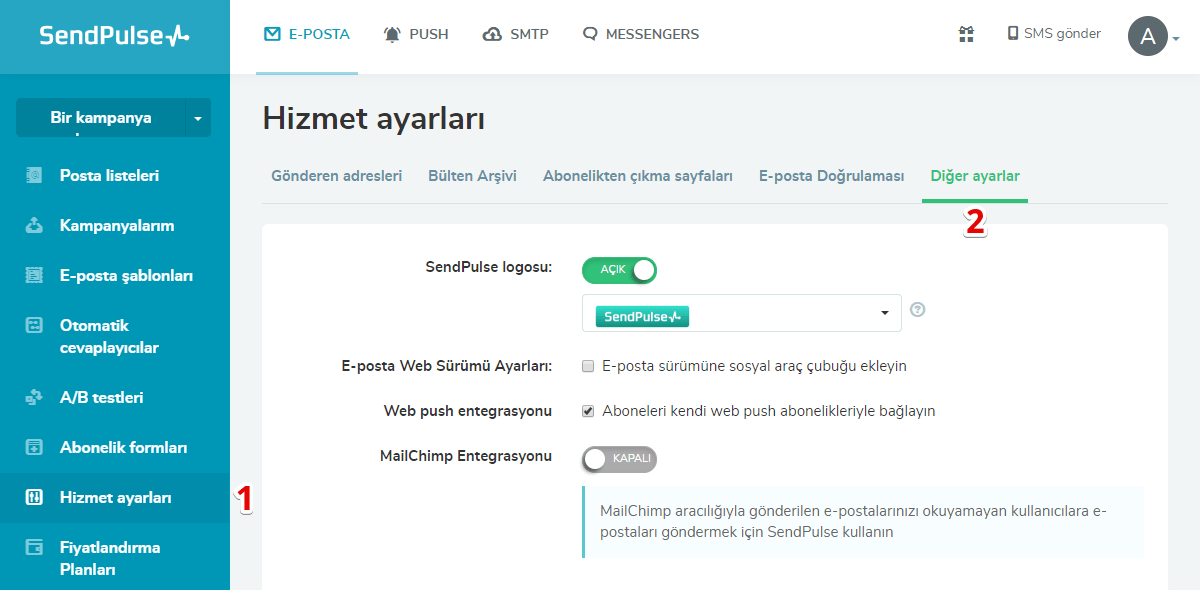Click the Posta listeleri sidebar icon

34,176
